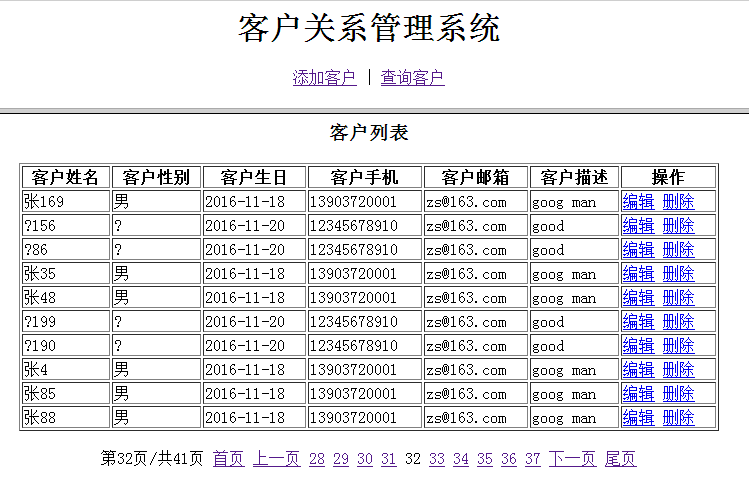Delete customer 张4
Image resolution: width=749 pixels, height=501 pixels.
point(678,370)
